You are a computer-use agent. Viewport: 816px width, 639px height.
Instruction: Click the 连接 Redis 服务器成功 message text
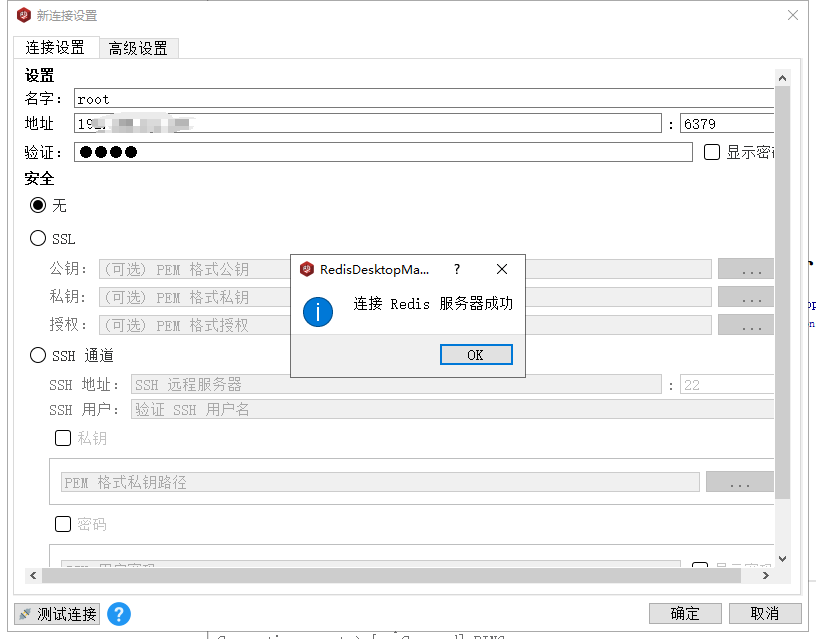[433, 303]
